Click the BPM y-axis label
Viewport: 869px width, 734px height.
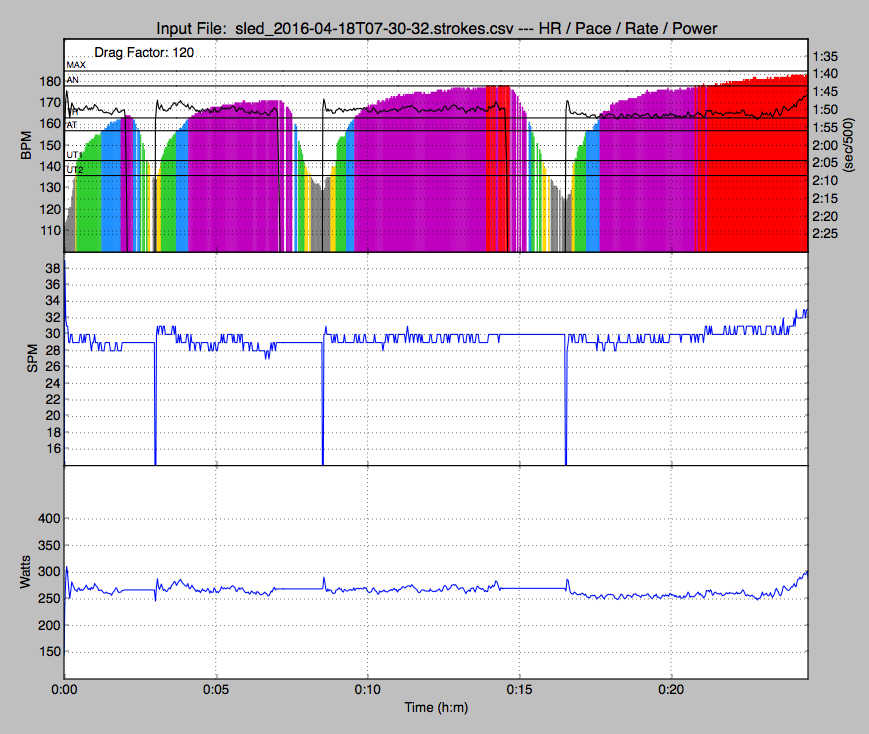[x=26, y=146]
